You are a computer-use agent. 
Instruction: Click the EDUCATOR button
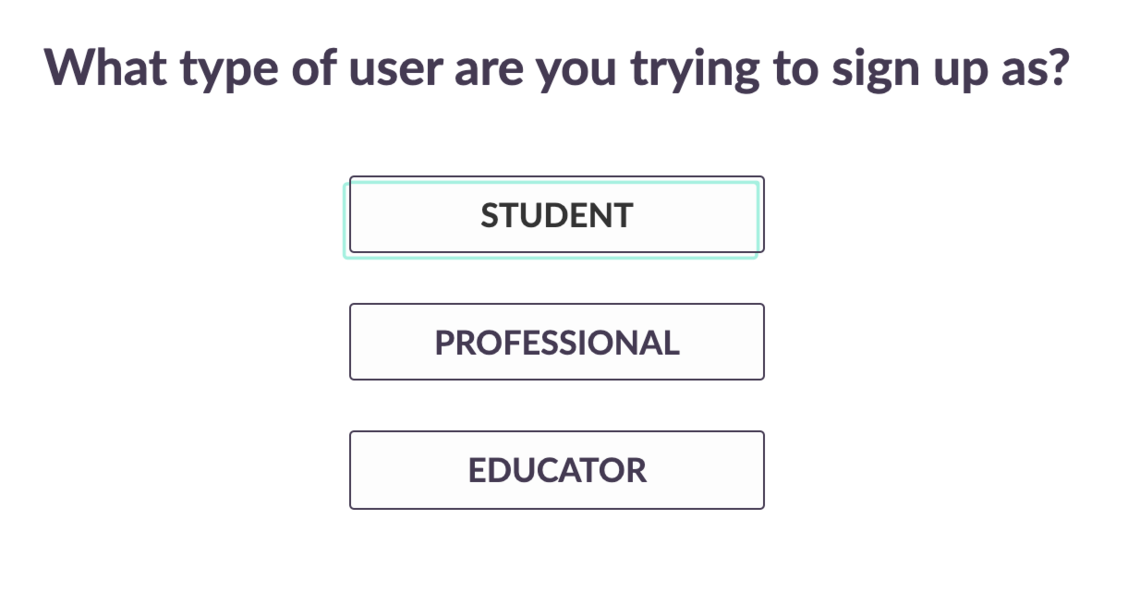556,470
